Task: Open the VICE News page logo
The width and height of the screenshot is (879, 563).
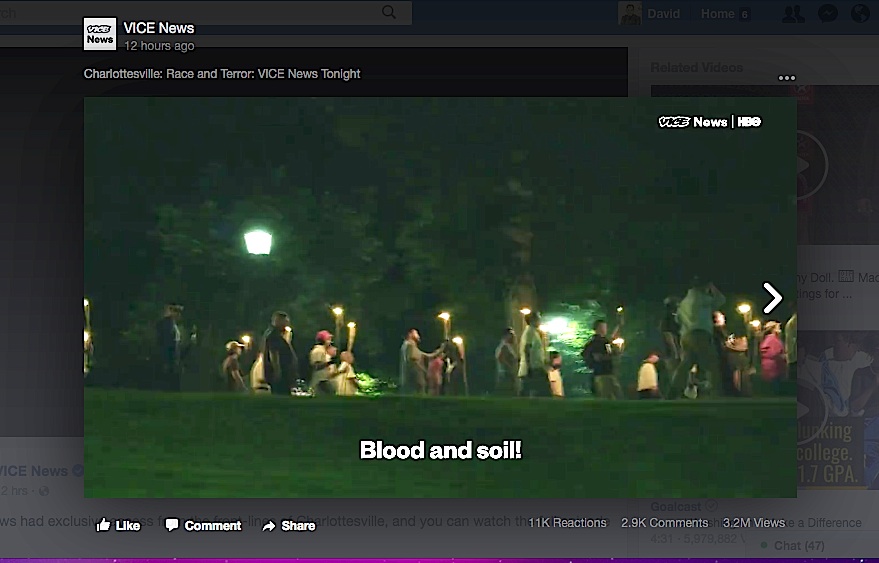Action: coord(100,34)
